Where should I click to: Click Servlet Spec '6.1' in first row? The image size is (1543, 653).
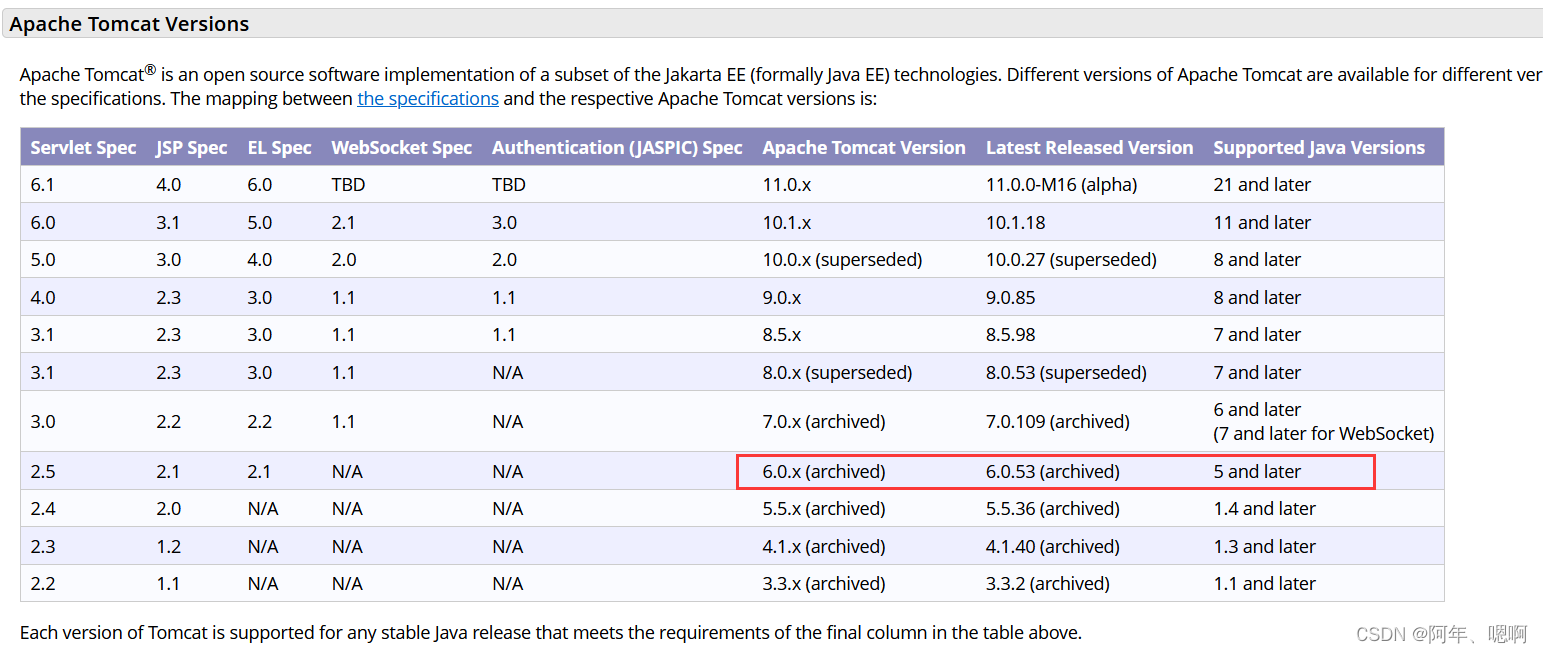point(43,185)
